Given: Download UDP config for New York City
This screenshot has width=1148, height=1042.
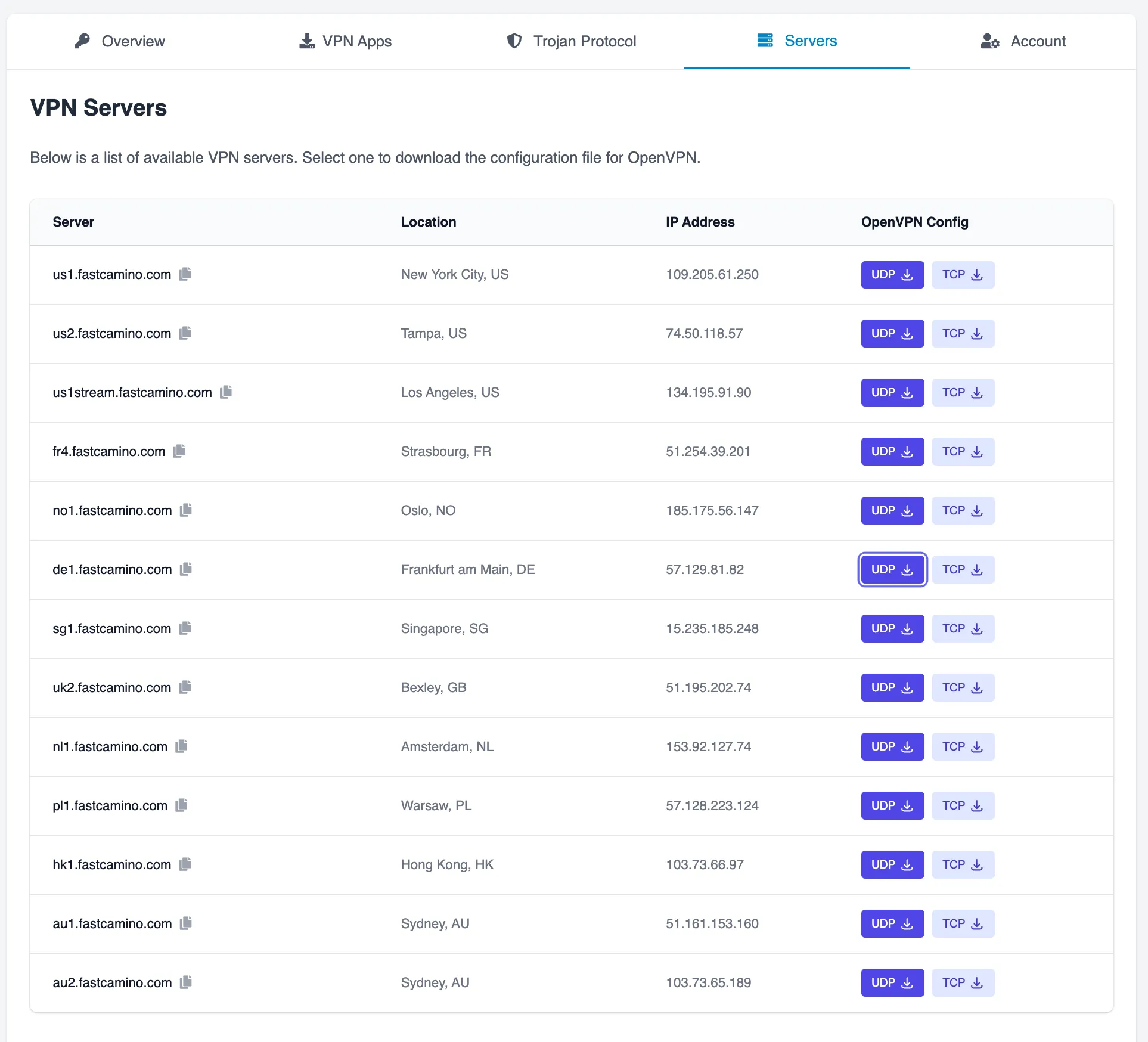Looking at the screenshot, I should 892,275.
